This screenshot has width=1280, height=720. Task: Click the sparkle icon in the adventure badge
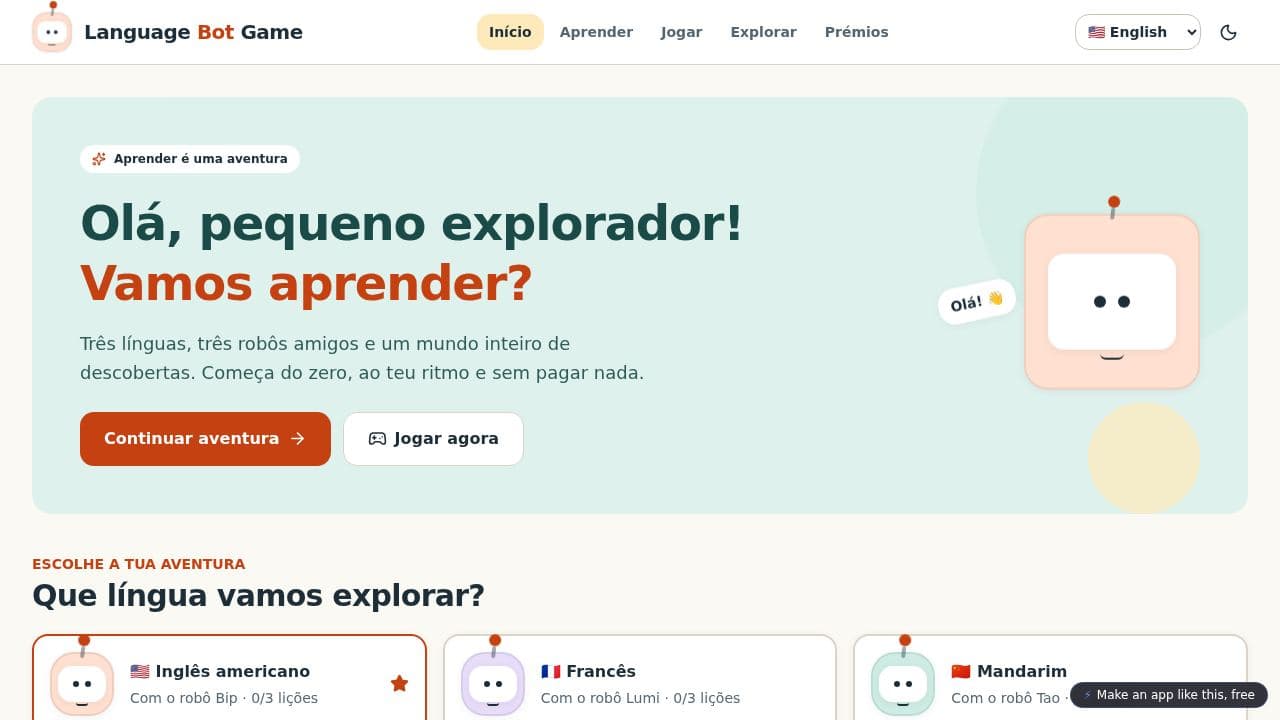[99, 159]
